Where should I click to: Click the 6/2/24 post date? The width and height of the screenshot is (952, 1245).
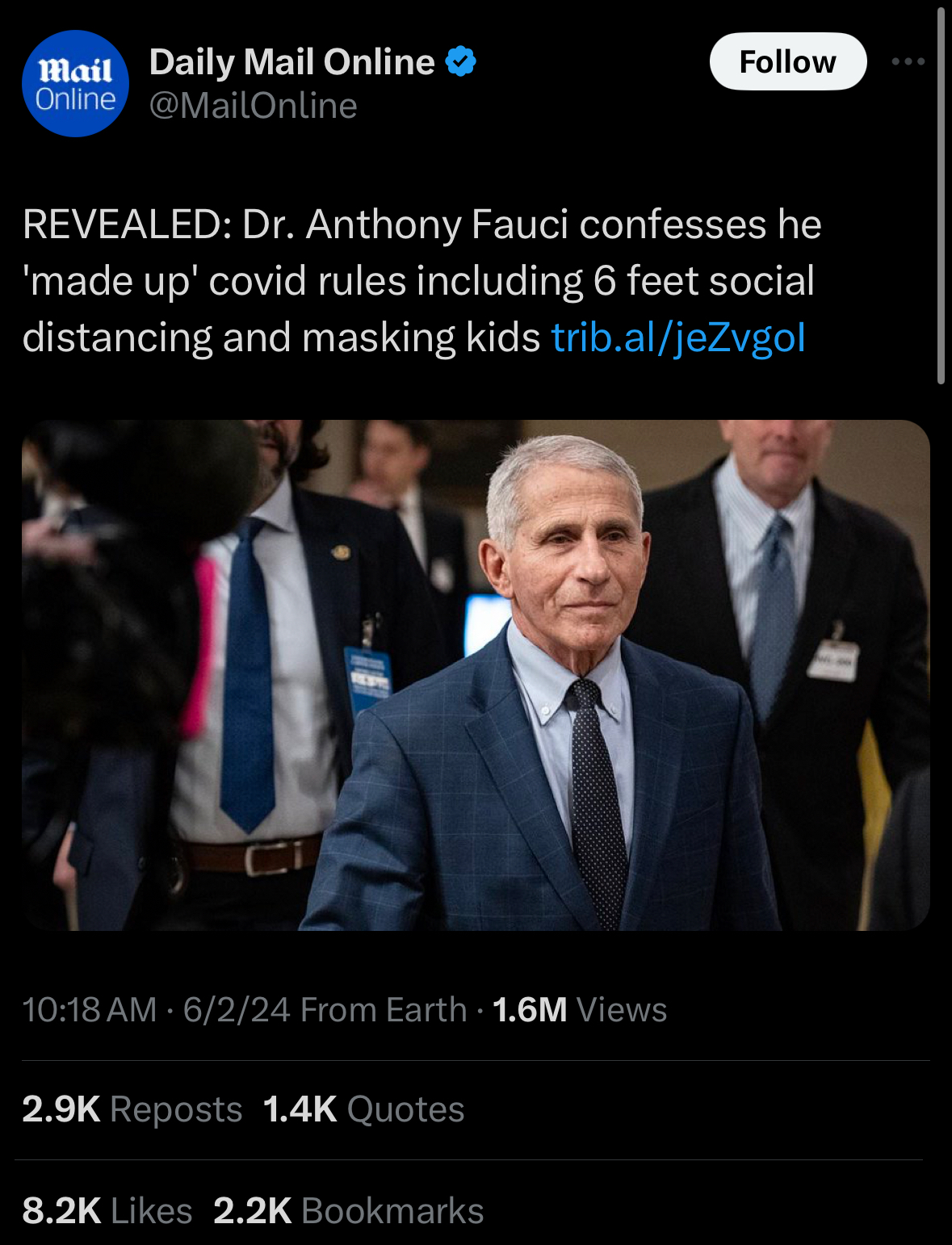click(237, 1010)
